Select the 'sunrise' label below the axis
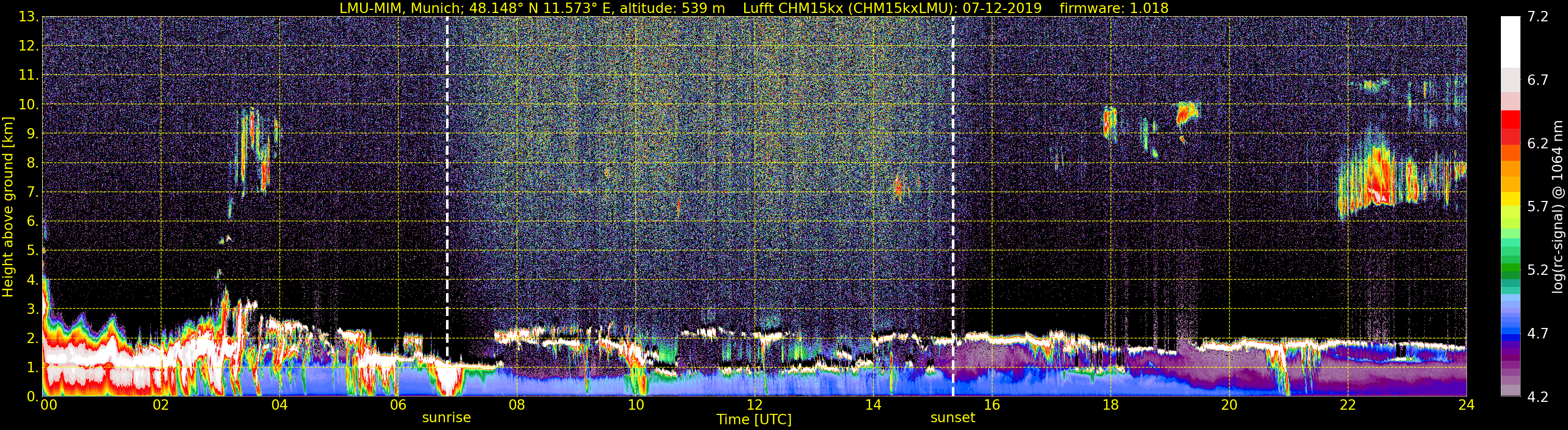This screenshot has width=1568, height=430. coord(446,418)
